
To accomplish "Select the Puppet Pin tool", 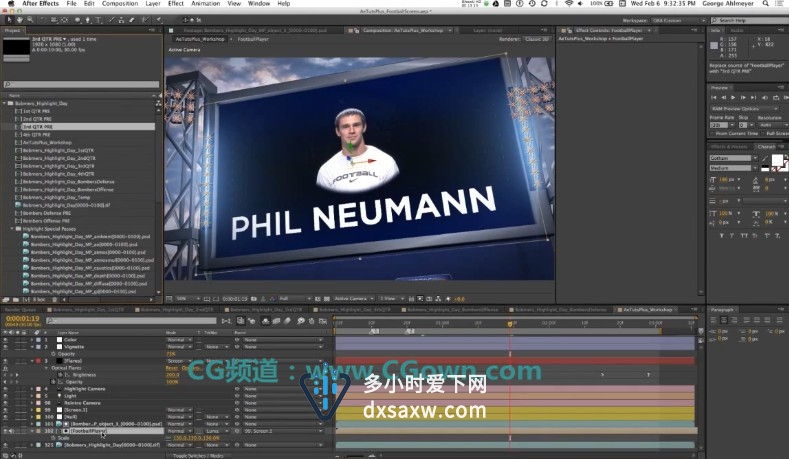I will (159, 20).
